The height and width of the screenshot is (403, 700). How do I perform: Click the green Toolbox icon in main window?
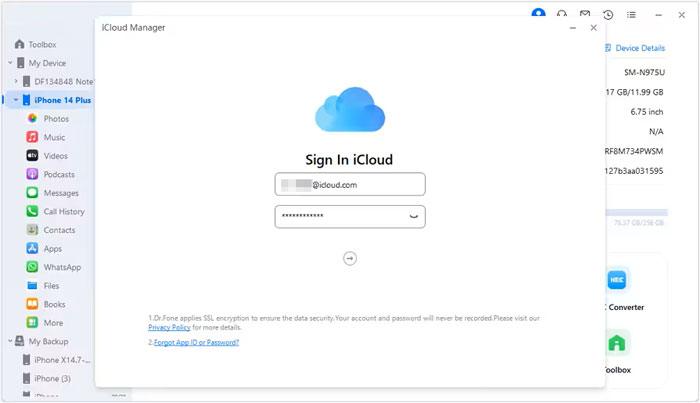(617, 343)
